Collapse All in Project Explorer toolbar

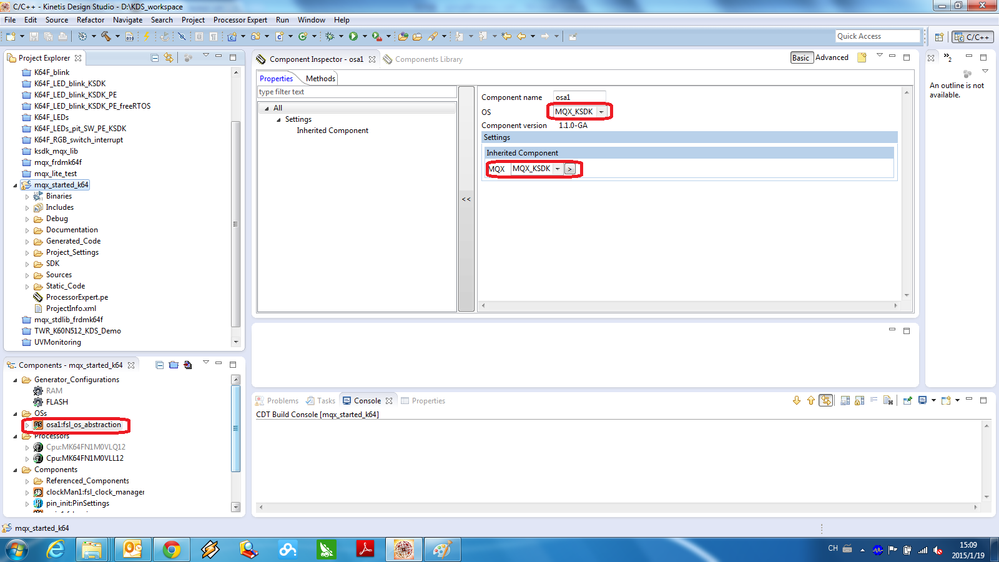(155, 58)
